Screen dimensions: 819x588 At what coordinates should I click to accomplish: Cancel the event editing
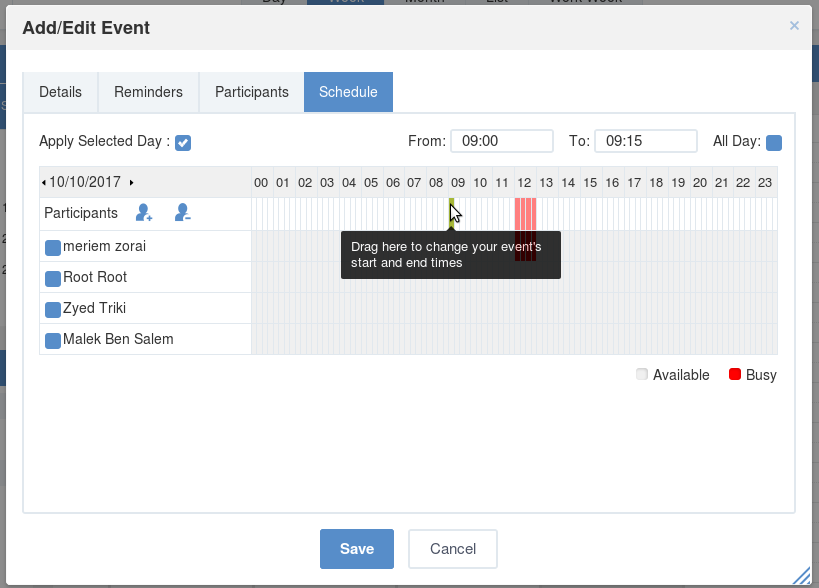coord(453,549)
